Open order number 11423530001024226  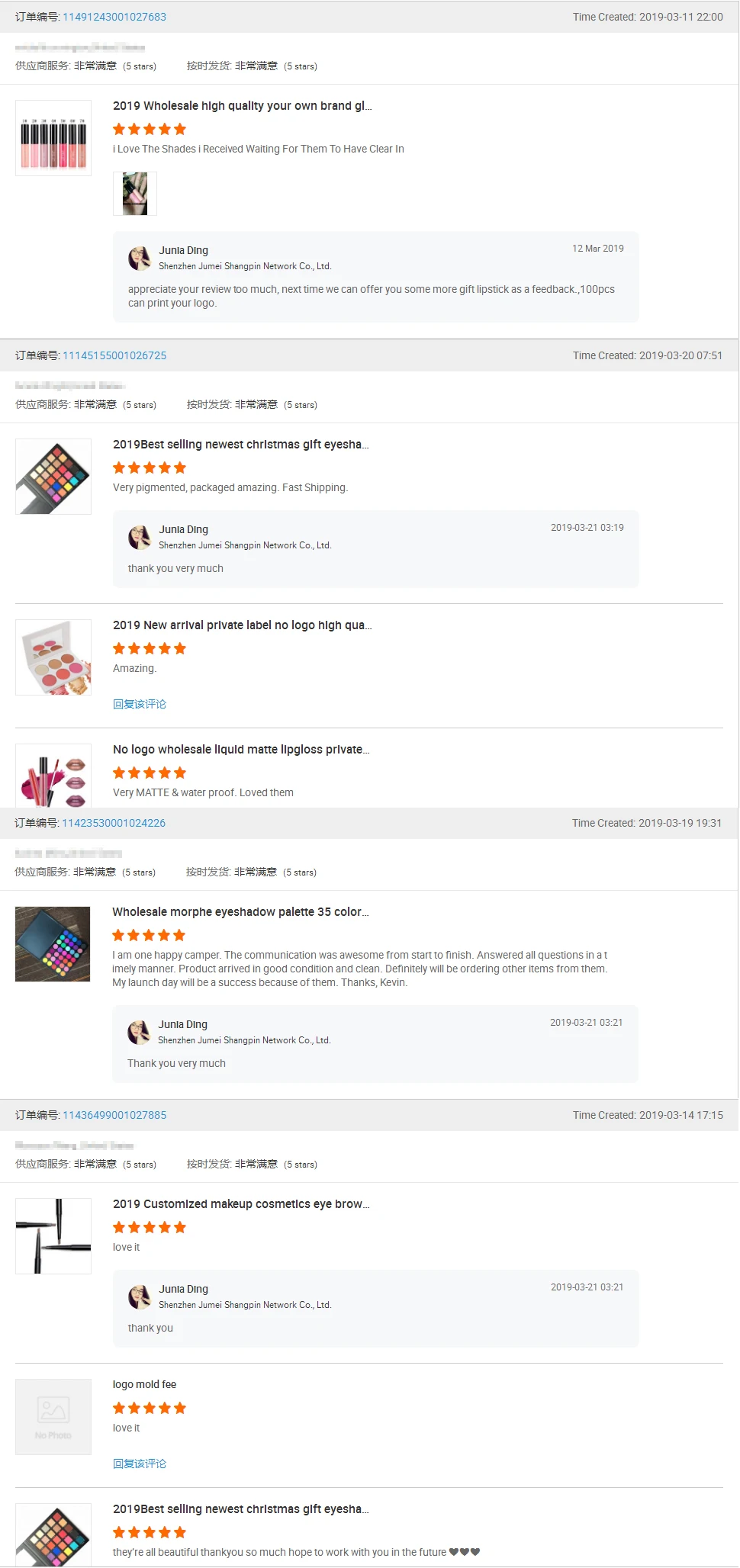pyautogui.click(x=114, y=823)
